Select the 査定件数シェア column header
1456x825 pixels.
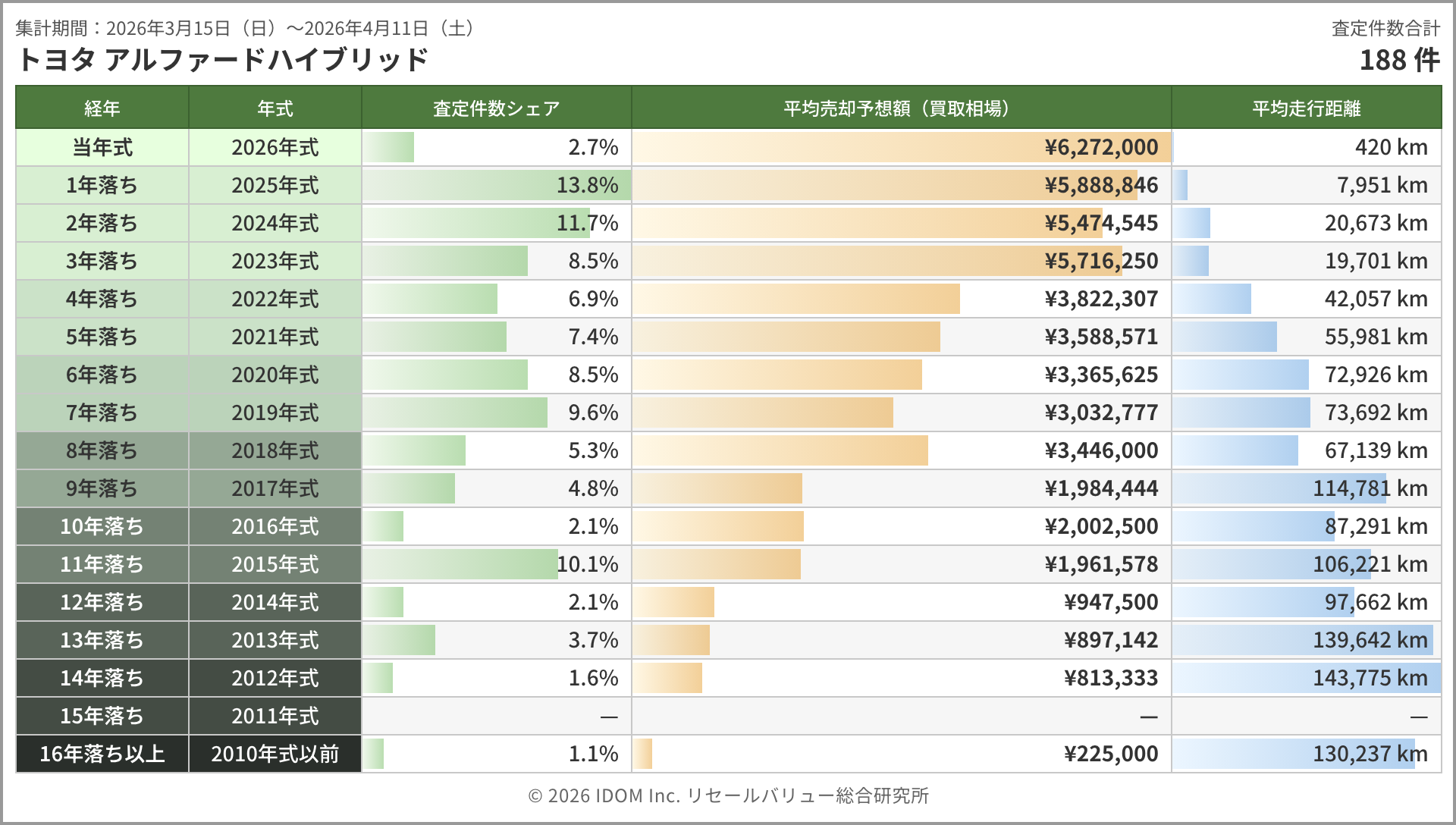tap(496, 108)
